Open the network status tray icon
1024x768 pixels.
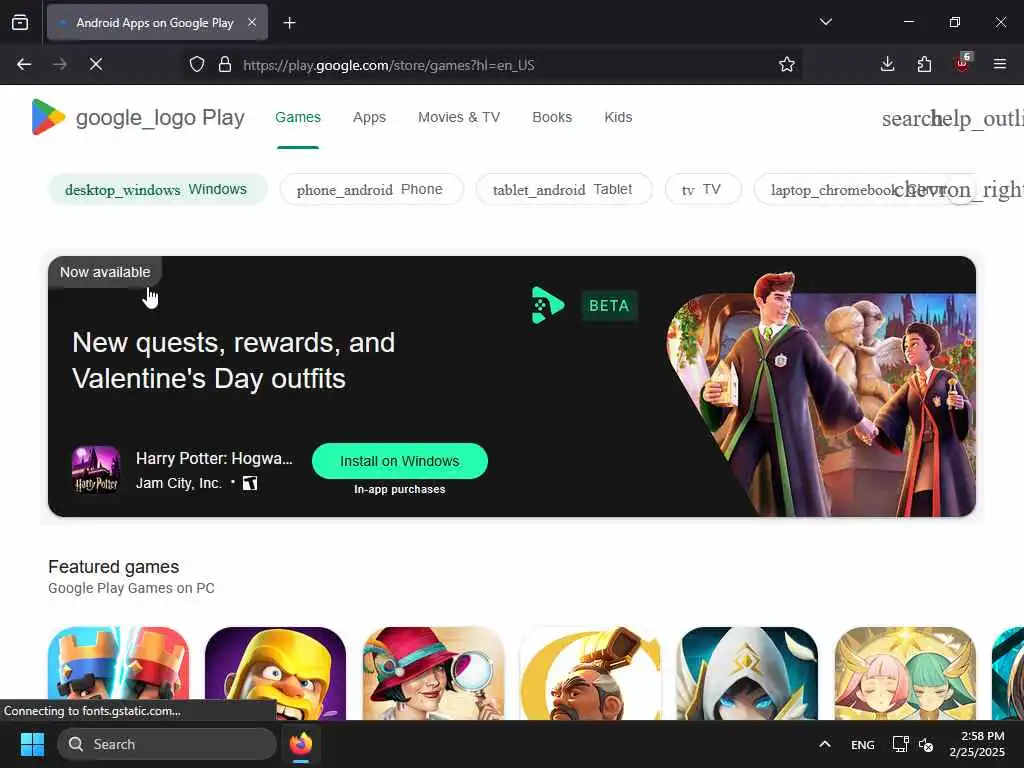pos(901,744)
